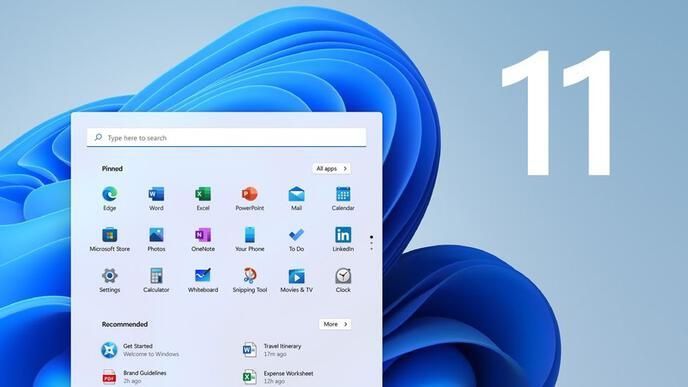The width and height of the screenshot is (688, 387).
Task: Open the Travel Itinerary recommended document
Action: [x=272, y=350]
